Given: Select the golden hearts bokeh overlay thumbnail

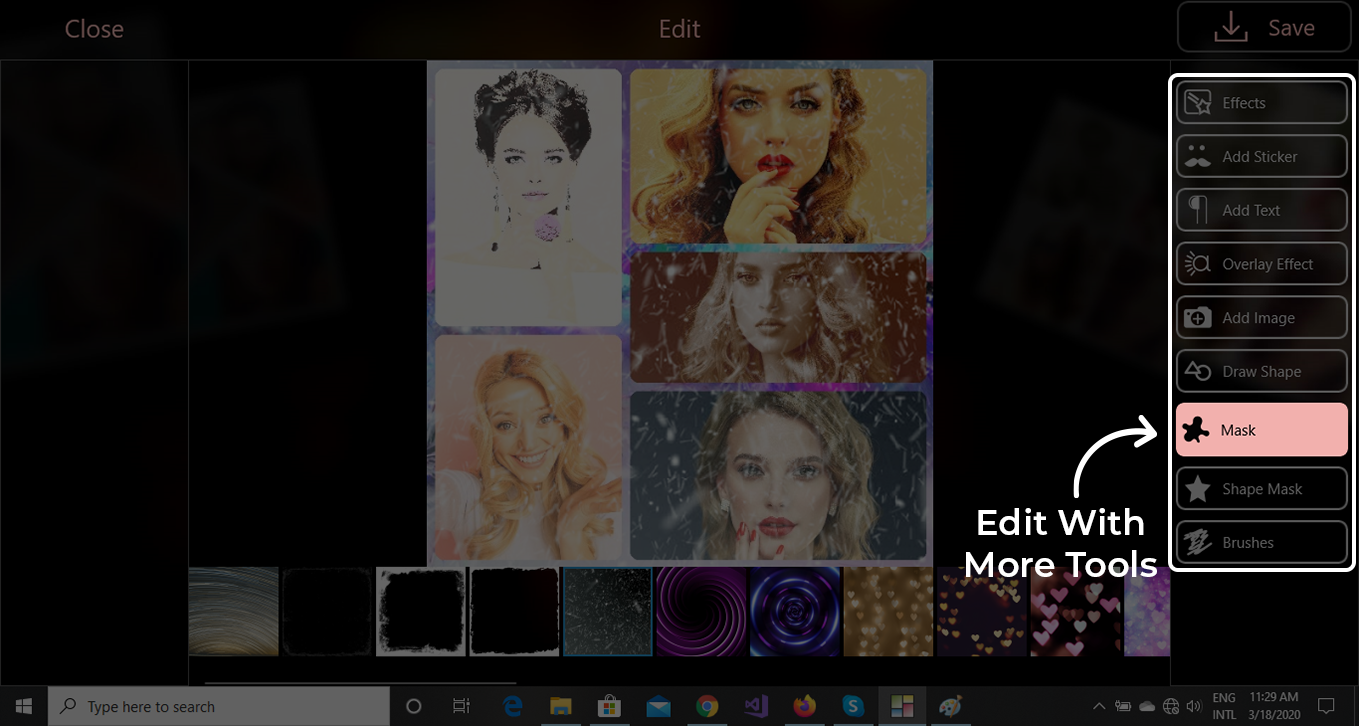Looking at the screenshot, I should click(889, 612).
